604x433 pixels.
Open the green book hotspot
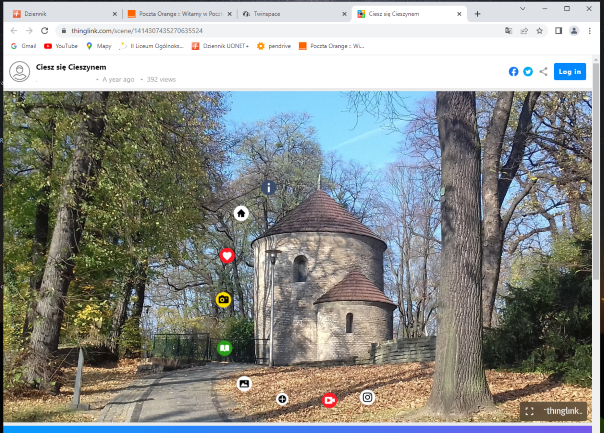click(x=224, y=348)
